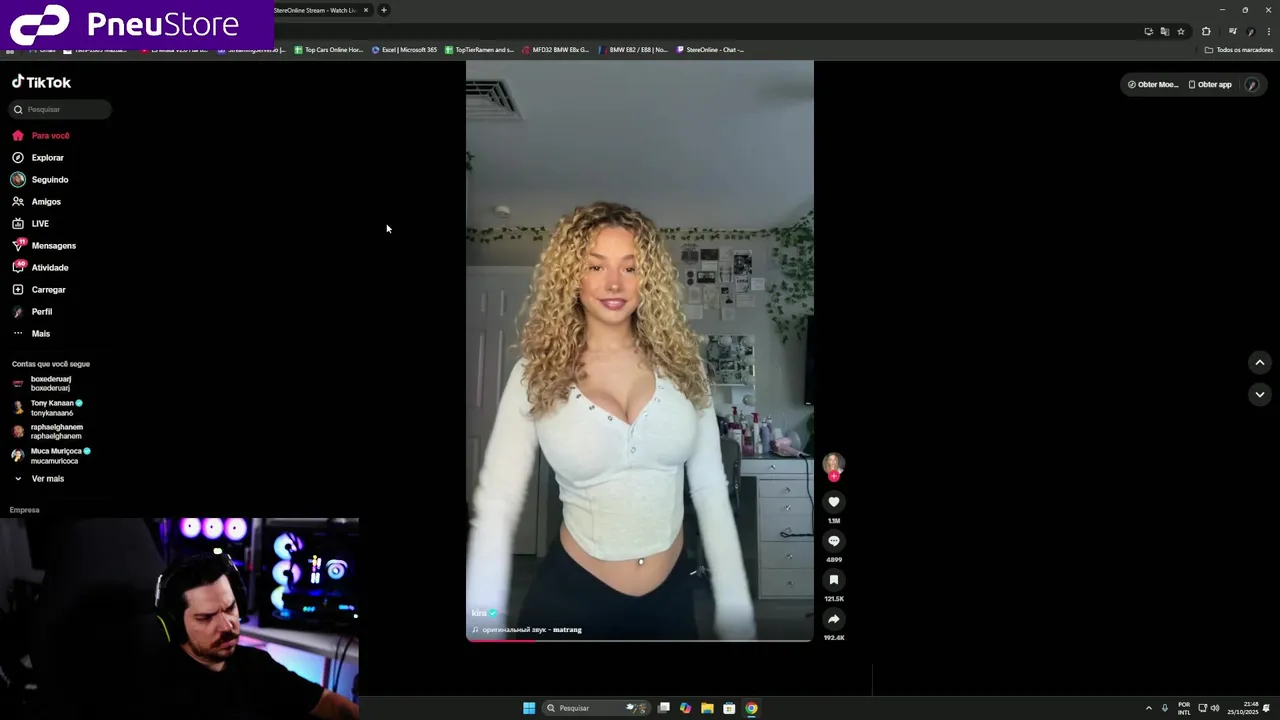Open Copilot from the taskbar
This screenshot has width=1280, height=720.
[x=685, y=708]
